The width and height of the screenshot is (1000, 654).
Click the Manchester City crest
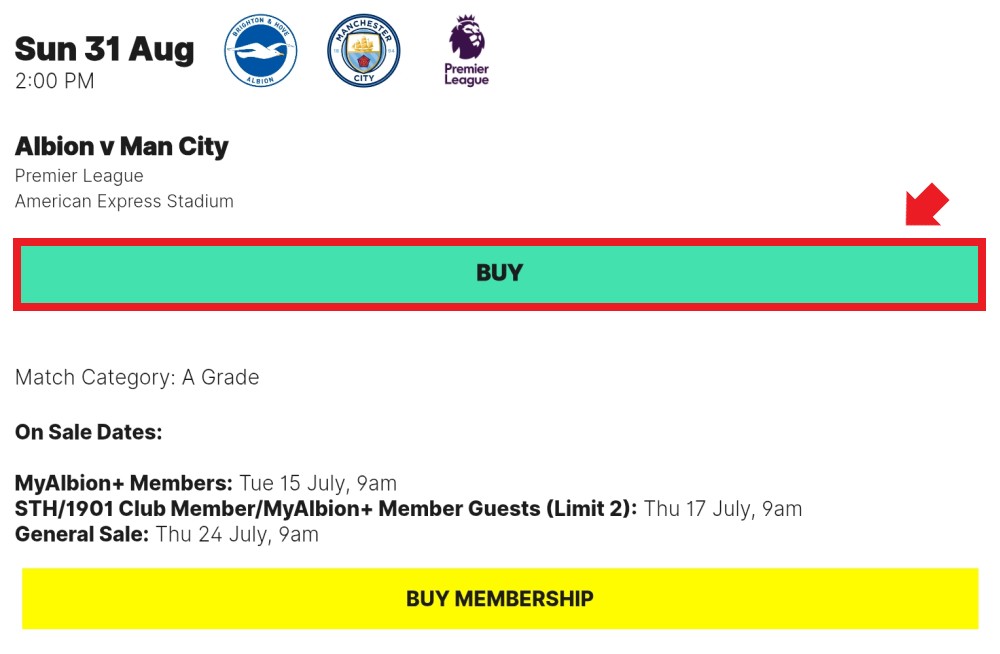364,50
